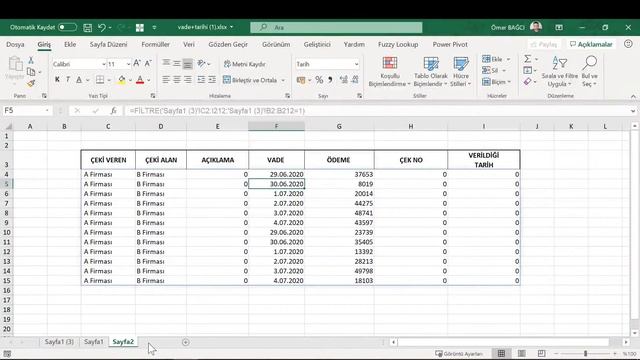Open the font name Calibri dropdown
Screen dimensions: 640x360
point(103,64)
